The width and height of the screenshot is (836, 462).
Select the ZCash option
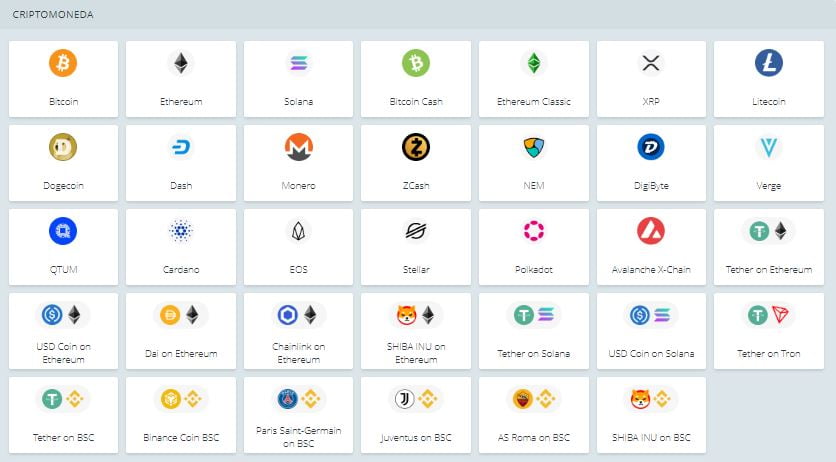[x=416, y=162]
